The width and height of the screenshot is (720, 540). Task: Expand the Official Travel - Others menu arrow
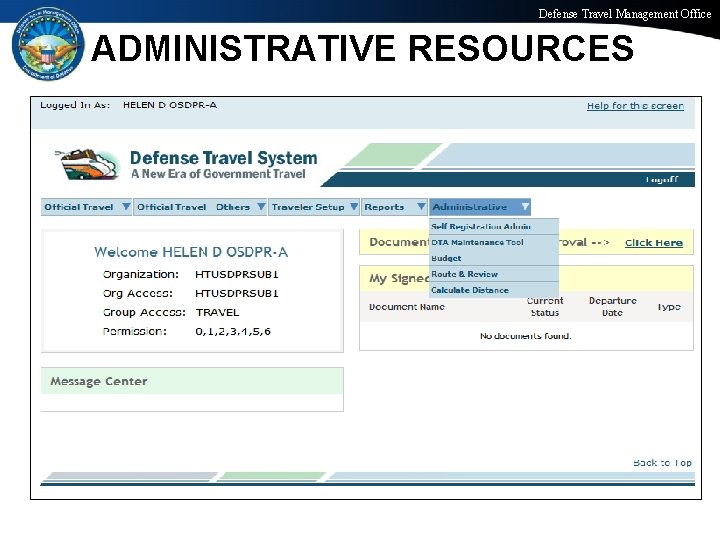coord(261,207)
